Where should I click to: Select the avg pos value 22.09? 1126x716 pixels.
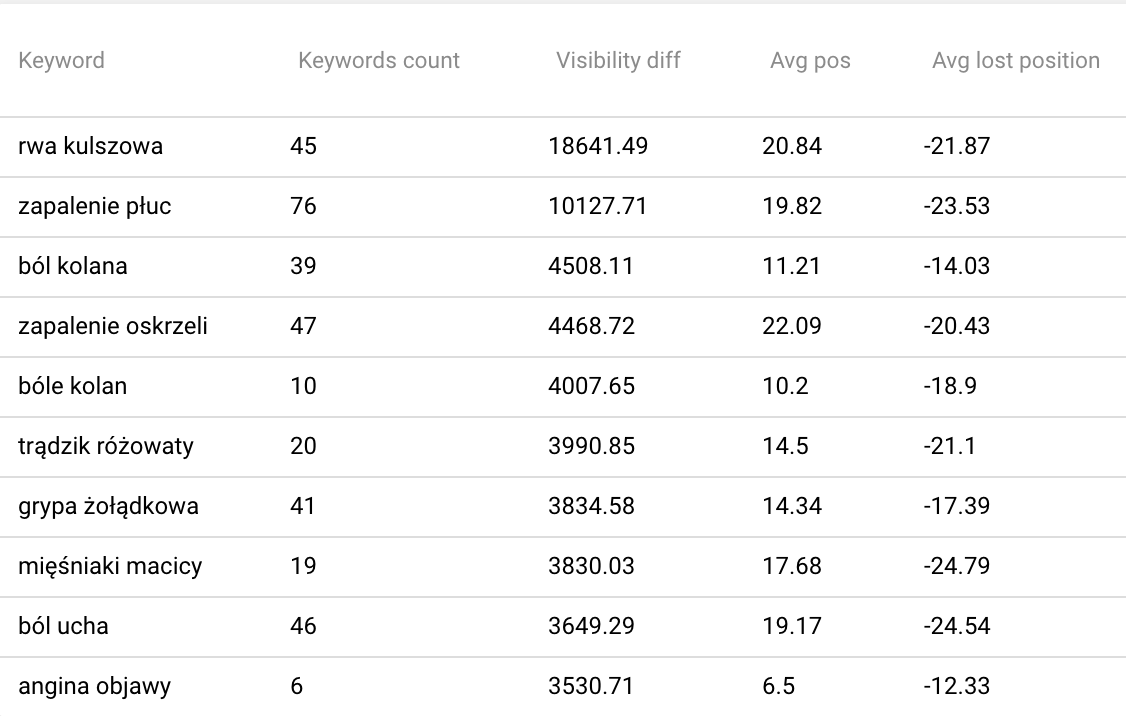point(791,326)
